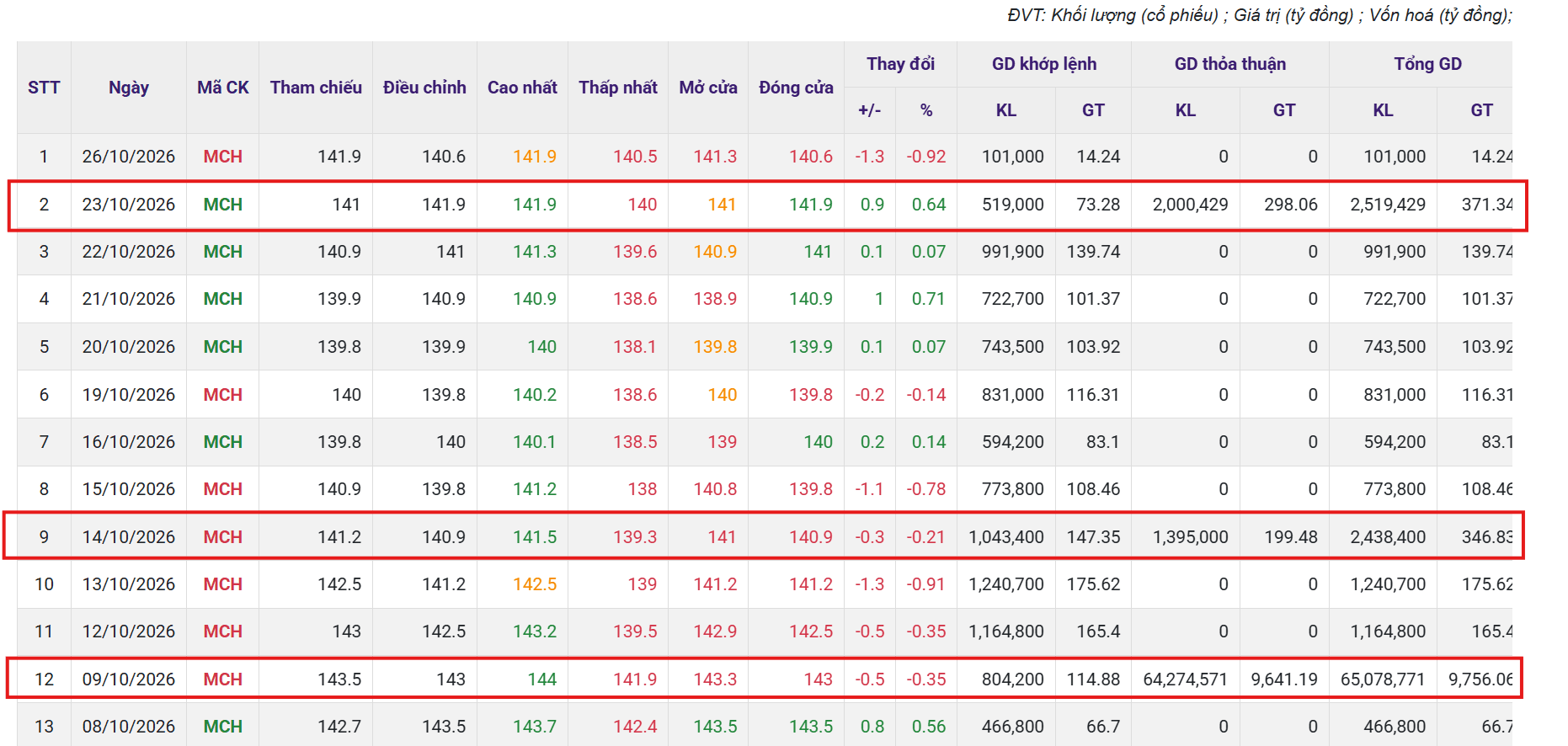
Task: Click the 142.5 highest price on 13/10/2026
Action: [x=535, y=584]
